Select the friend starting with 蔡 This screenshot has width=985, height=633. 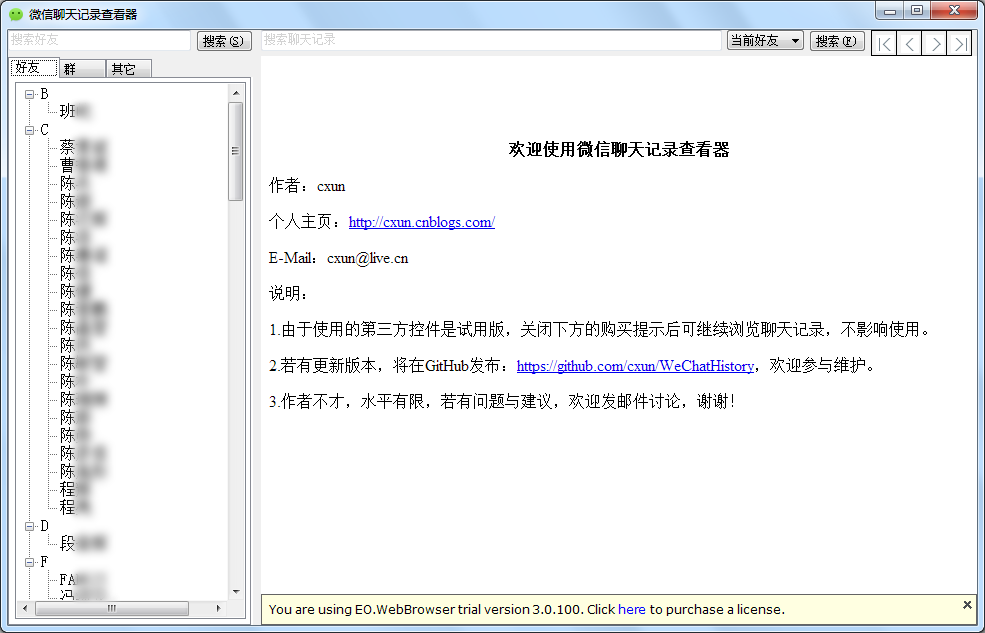click(x=83, y=148)
